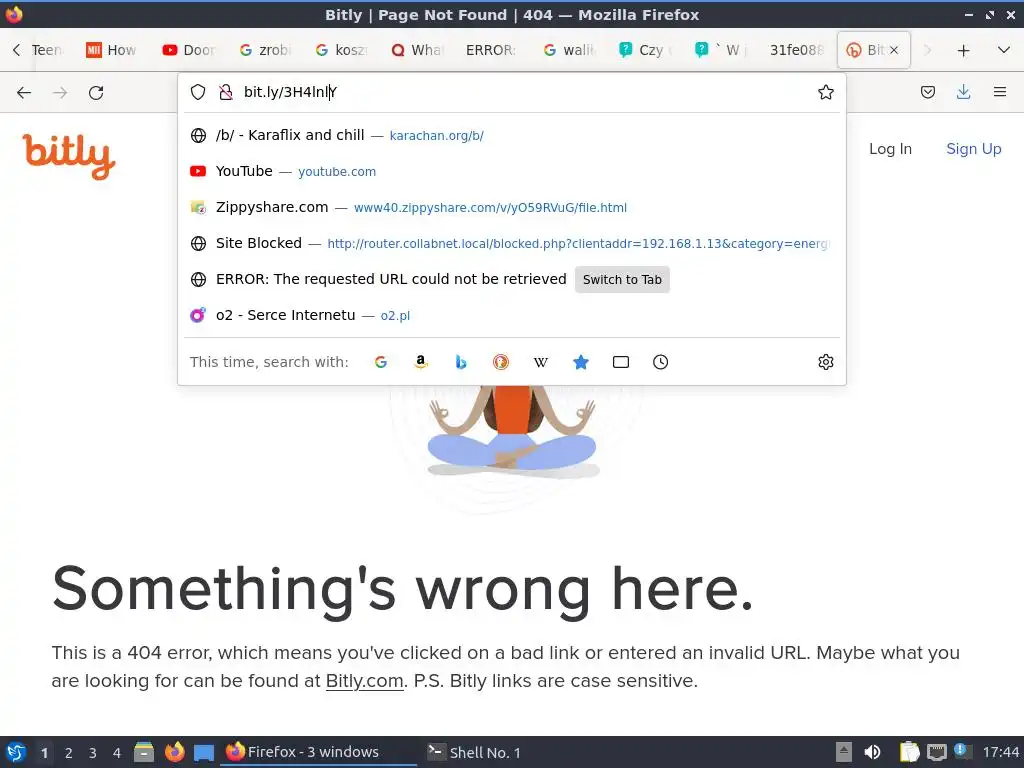1024x768 pixels.
Task: Select o2 - Serce Internetu suggestion
Action: click(512, 315)
